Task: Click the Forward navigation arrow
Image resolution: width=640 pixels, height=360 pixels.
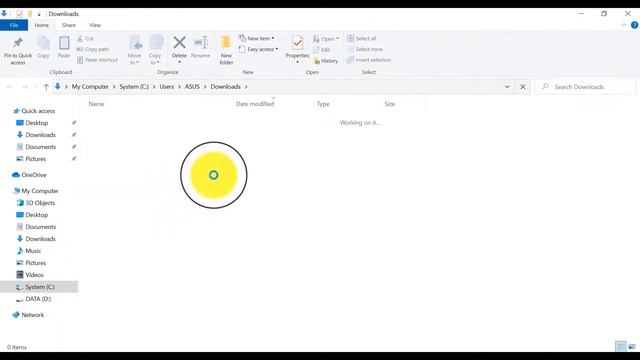Action: click(24, 87)
